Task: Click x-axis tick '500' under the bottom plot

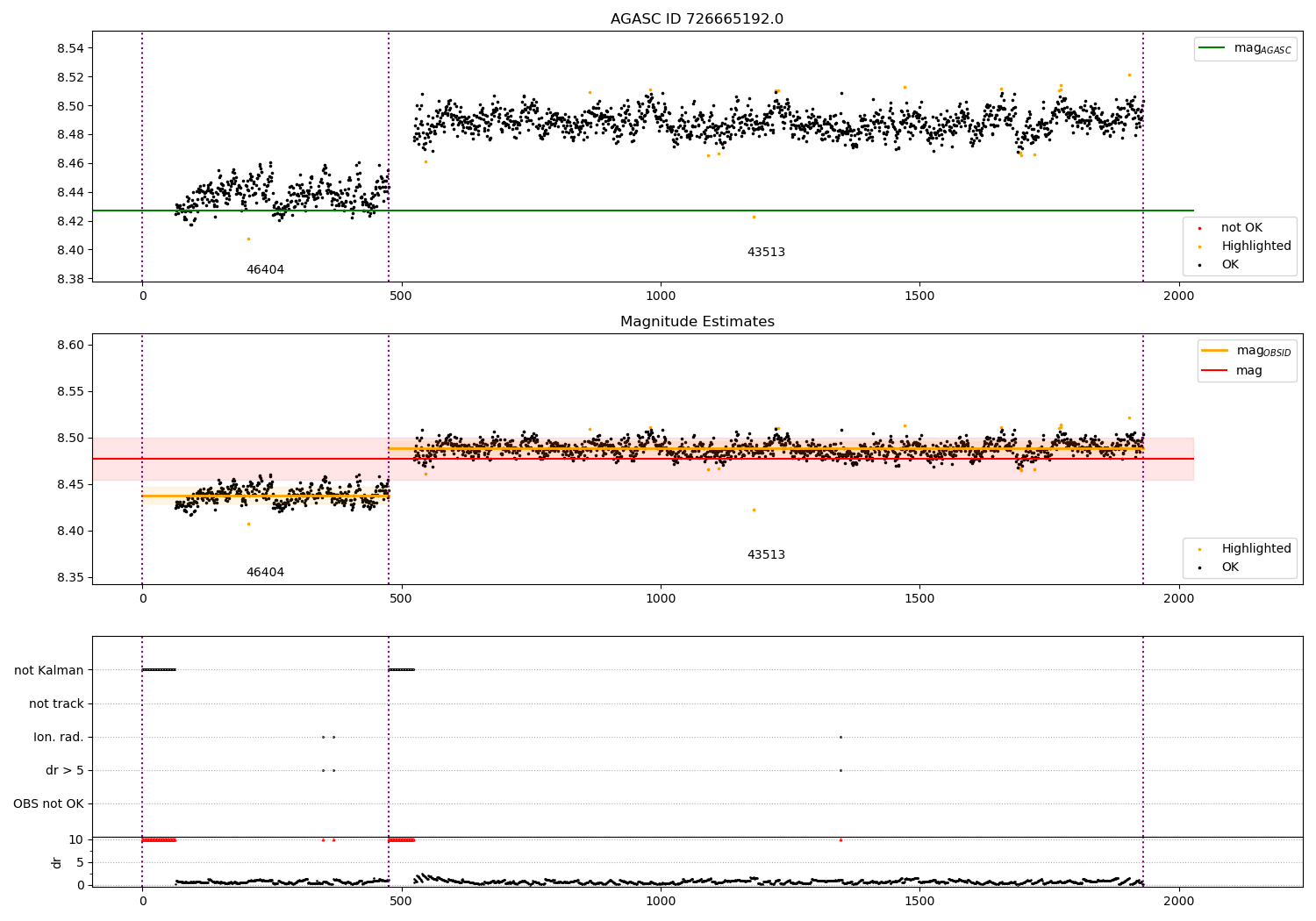Action: [401, 900]
